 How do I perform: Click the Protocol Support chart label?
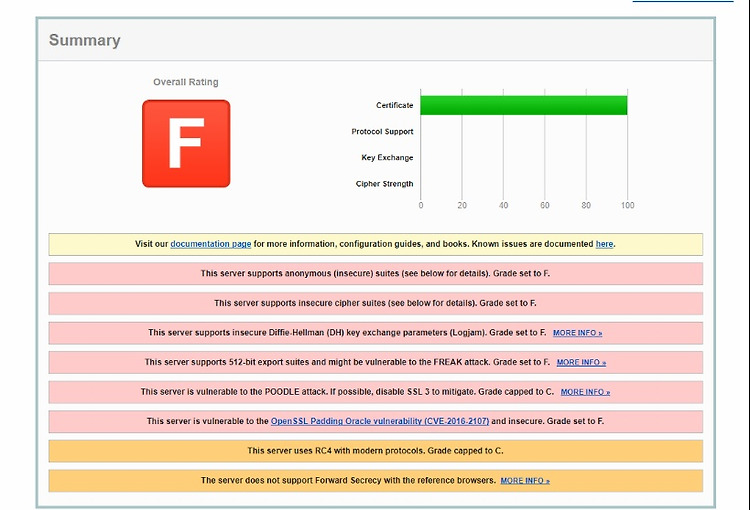point(382,132)
